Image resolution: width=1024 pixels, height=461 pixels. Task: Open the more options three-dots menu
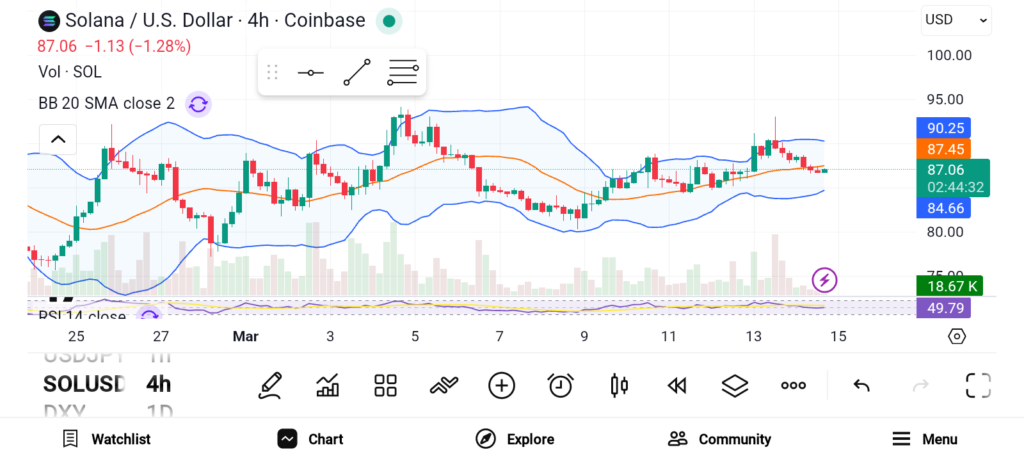click(x=794, y=385)
